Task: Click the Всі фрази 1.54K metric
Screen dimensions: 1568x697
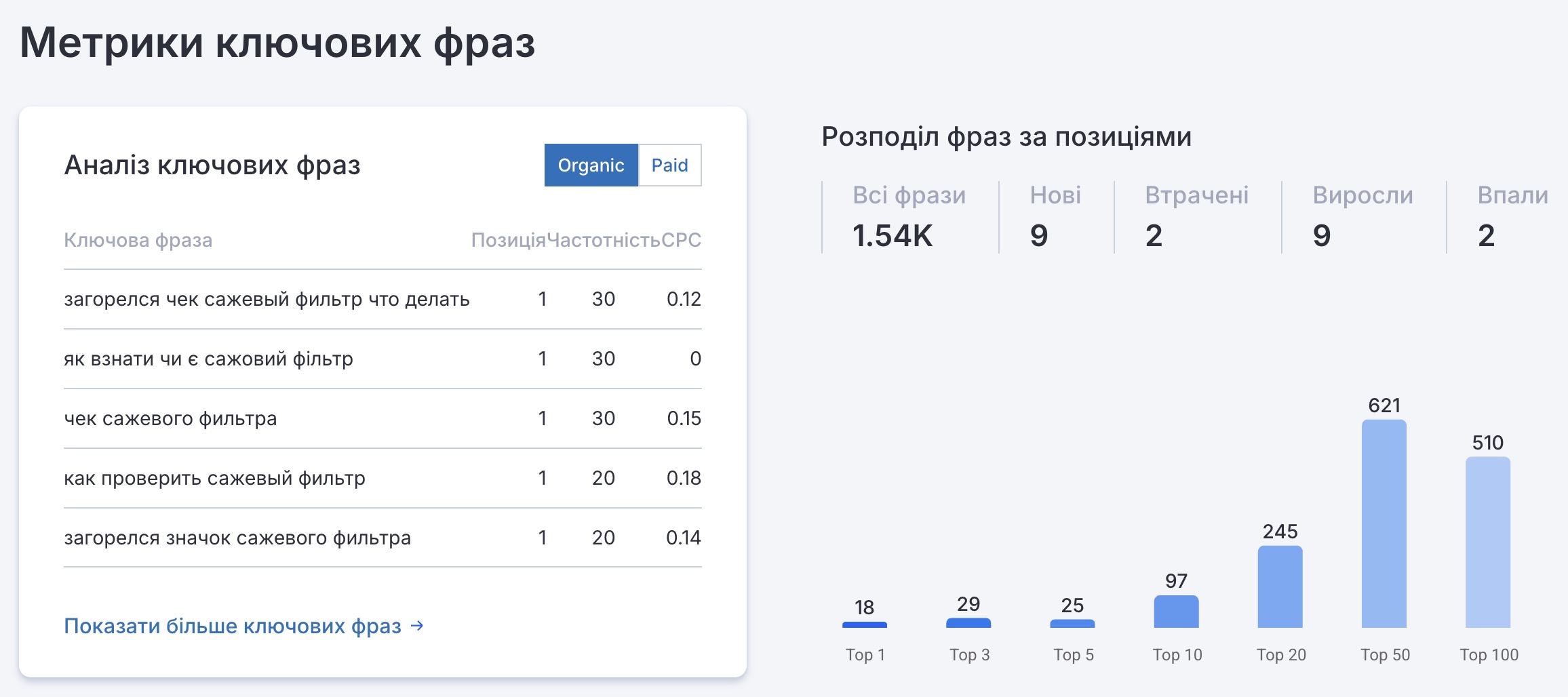Action: click(x=909, y=217)
